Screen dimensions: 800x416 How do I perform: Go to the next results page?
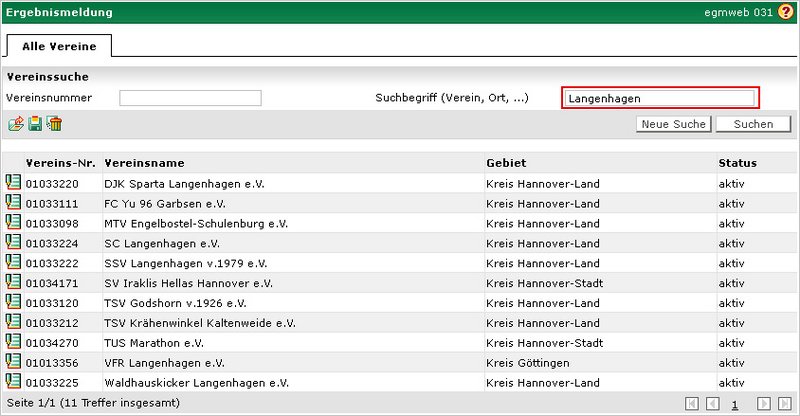pos(763,404)
